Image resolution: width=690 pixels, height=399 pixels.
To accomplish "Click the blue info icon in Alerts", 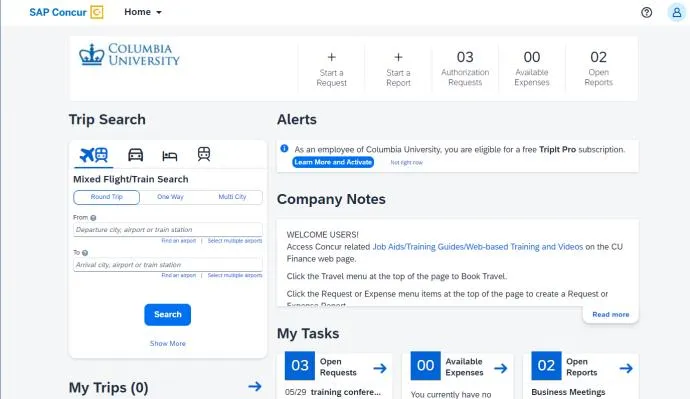I will pyautogui.click(x=284, y=149).
